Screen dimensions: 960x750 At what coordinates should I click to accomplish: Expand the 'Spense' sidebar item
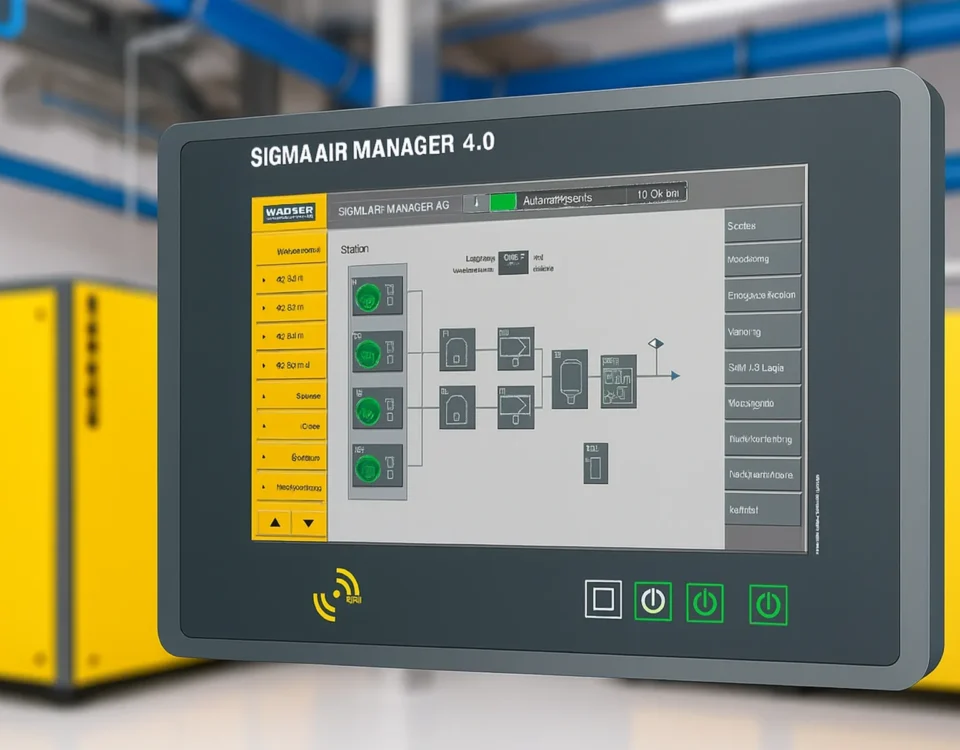pyautogui.click(x=291, y=396)
